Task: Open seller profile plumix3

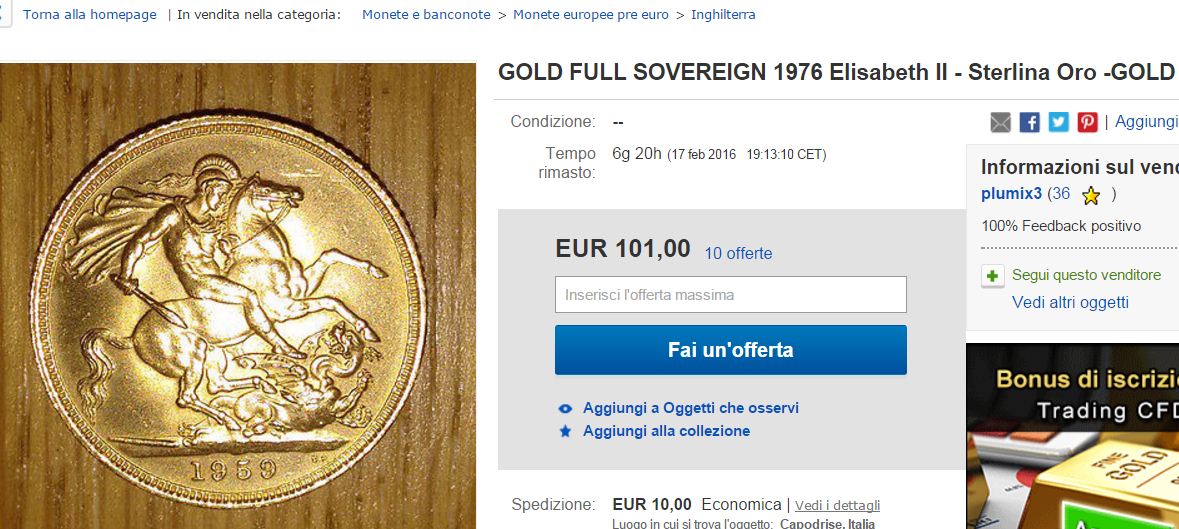Action: tap(1011, 194)
